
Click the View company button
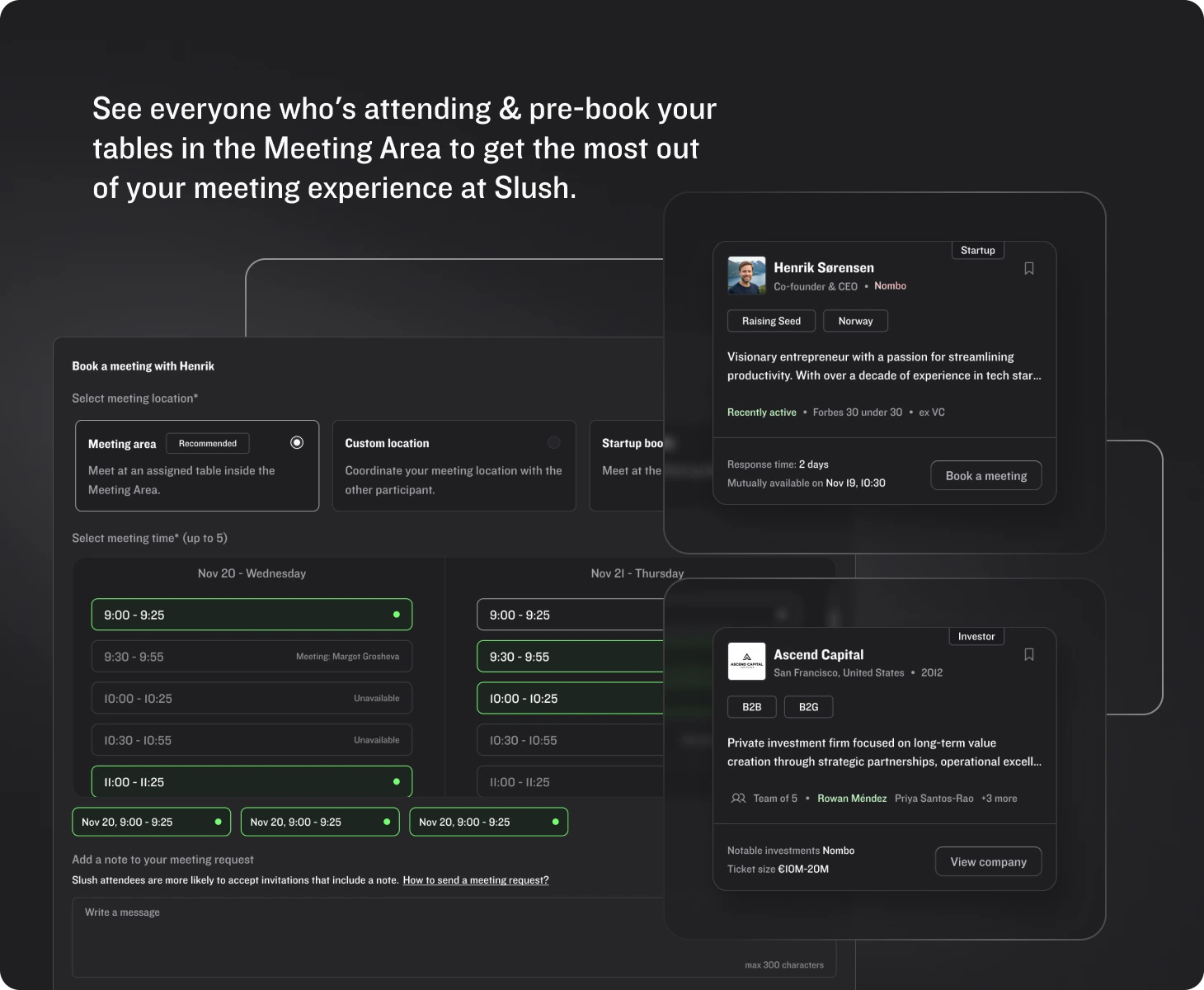pos(989,861)
